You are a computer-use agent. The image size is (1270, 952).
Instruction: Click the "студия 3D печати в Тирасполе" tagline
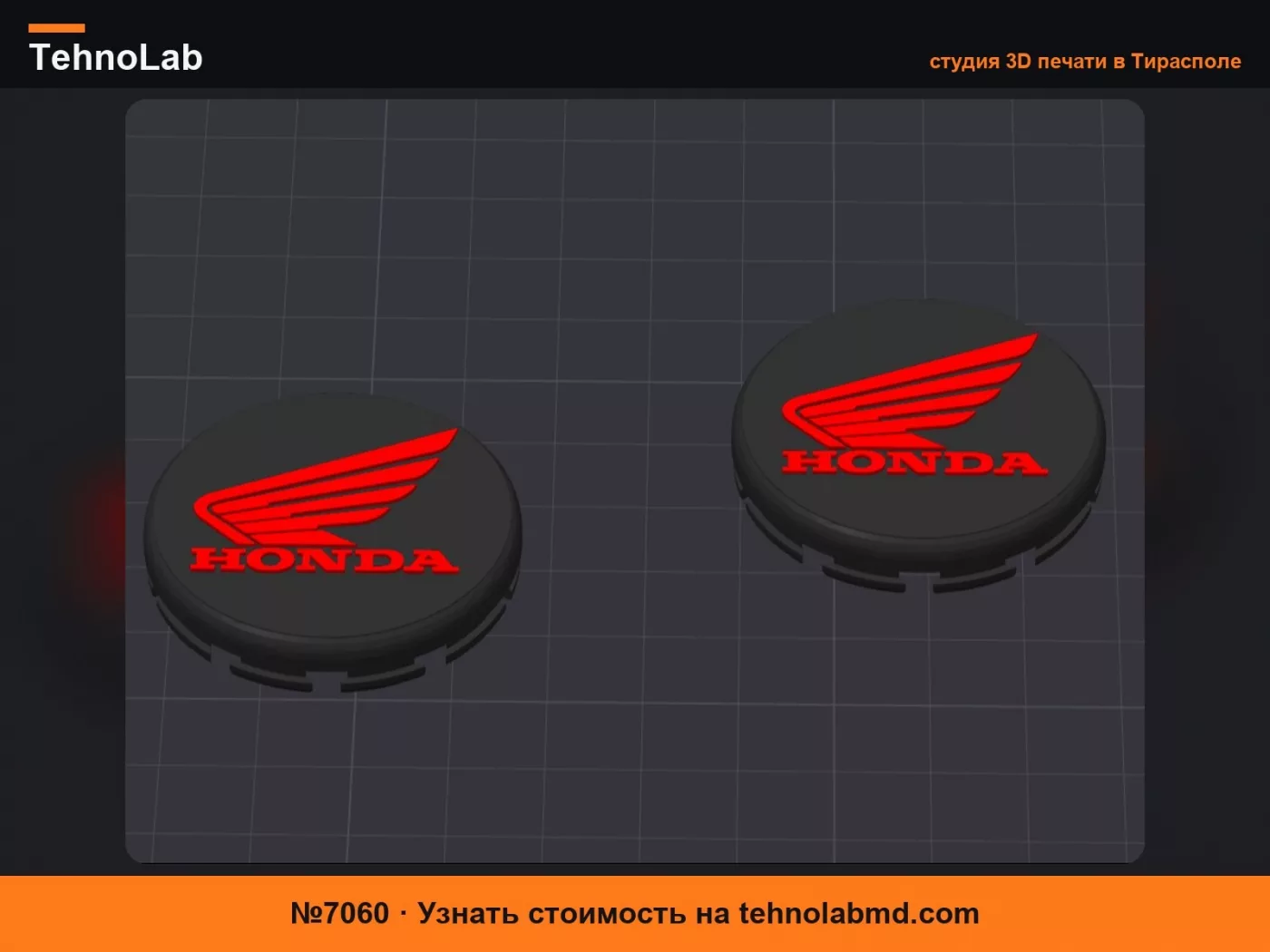pos(1085,62)
